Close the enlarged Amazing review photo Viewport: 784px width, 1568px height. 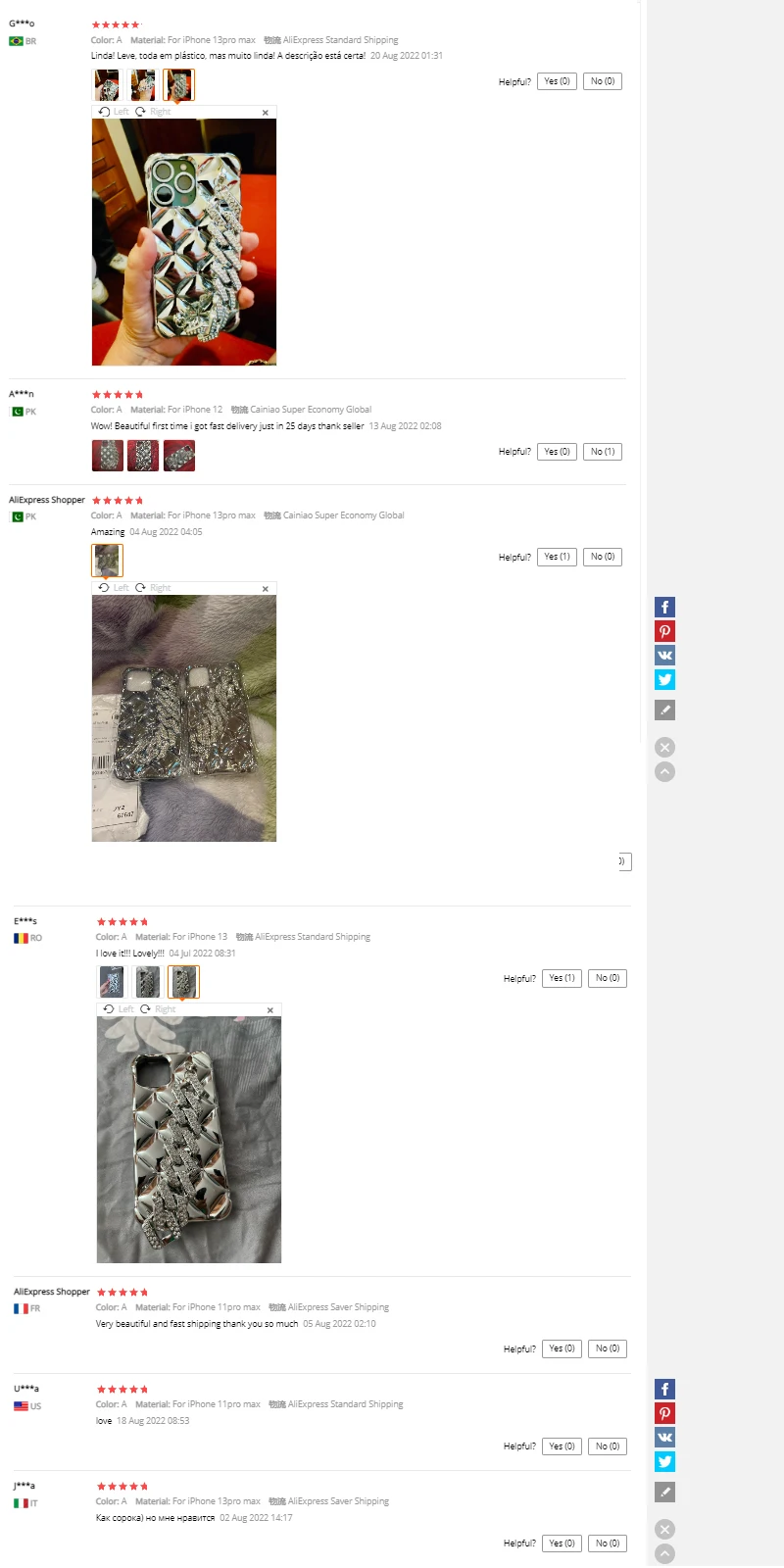266,589
